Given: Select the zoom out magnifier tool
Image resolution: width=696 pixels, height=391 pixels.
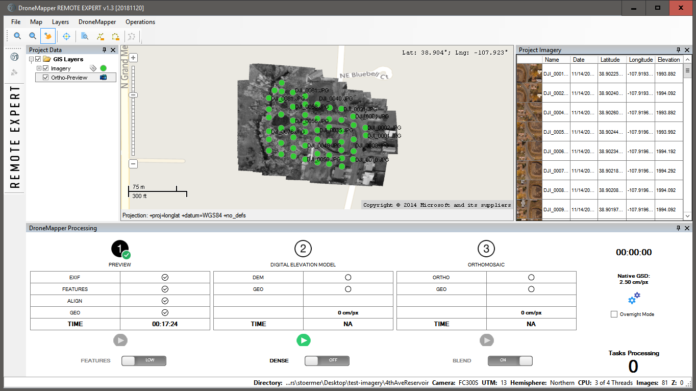Looking at the screenshot, I should [32, 36].
